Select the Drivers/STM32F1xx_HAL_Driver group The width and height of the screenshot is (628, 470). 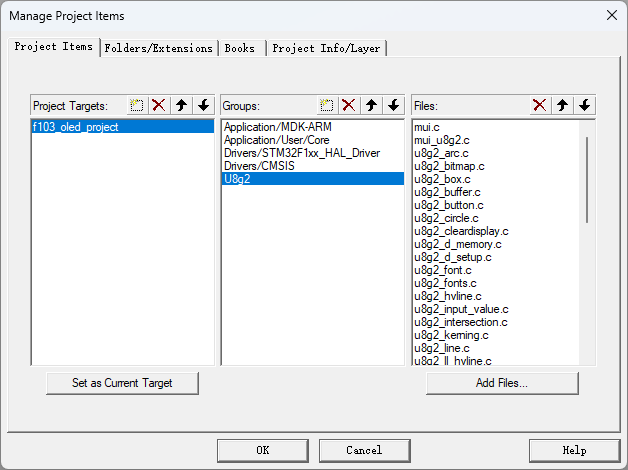click(x=313, y=153)
